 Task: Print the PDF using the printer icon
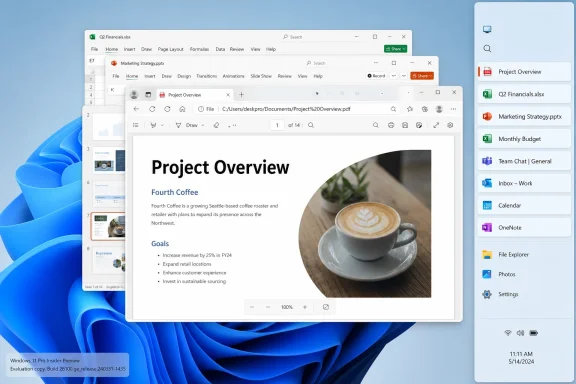[391, 125]
